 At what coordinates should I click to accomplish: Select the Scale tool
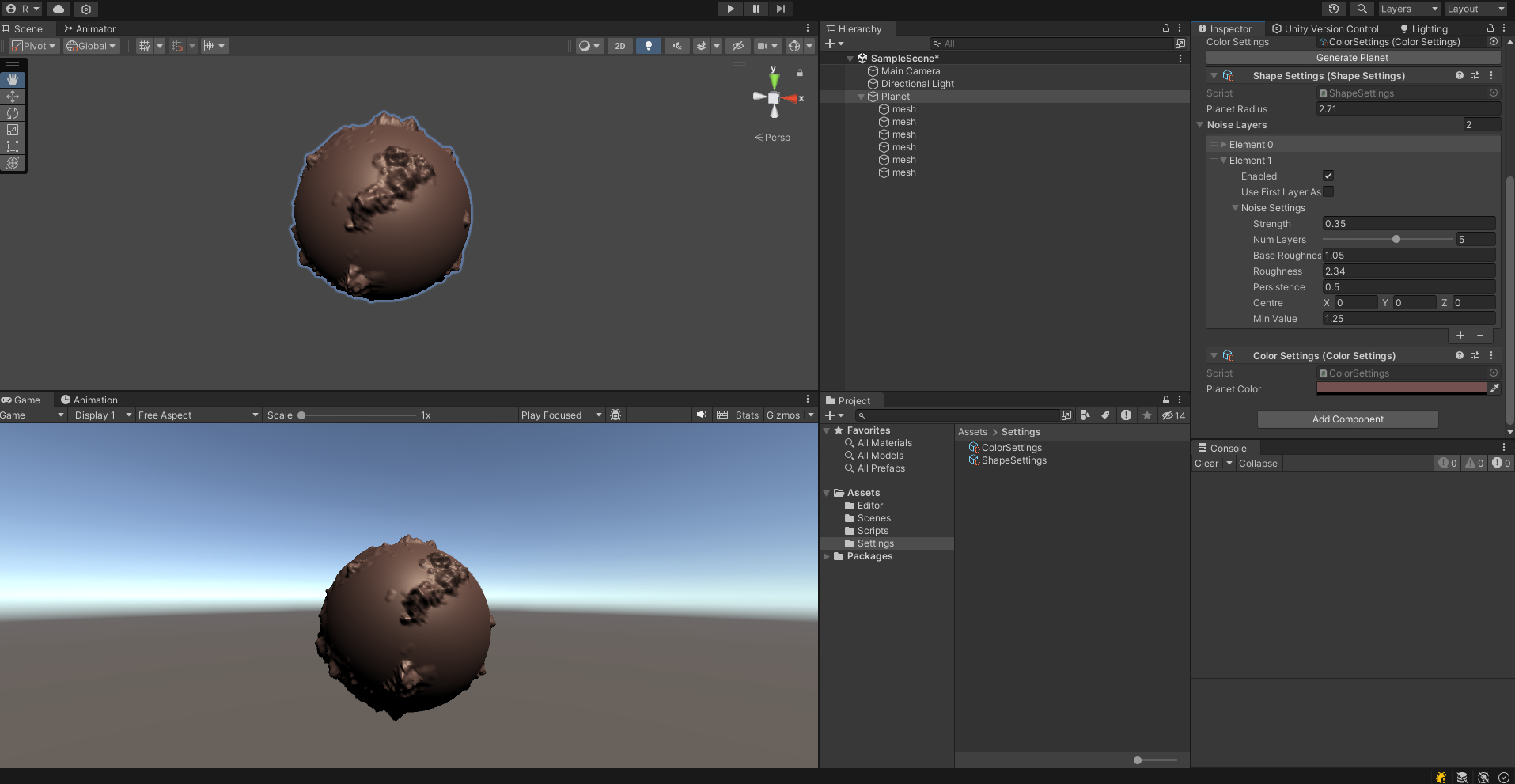[13, 130]
